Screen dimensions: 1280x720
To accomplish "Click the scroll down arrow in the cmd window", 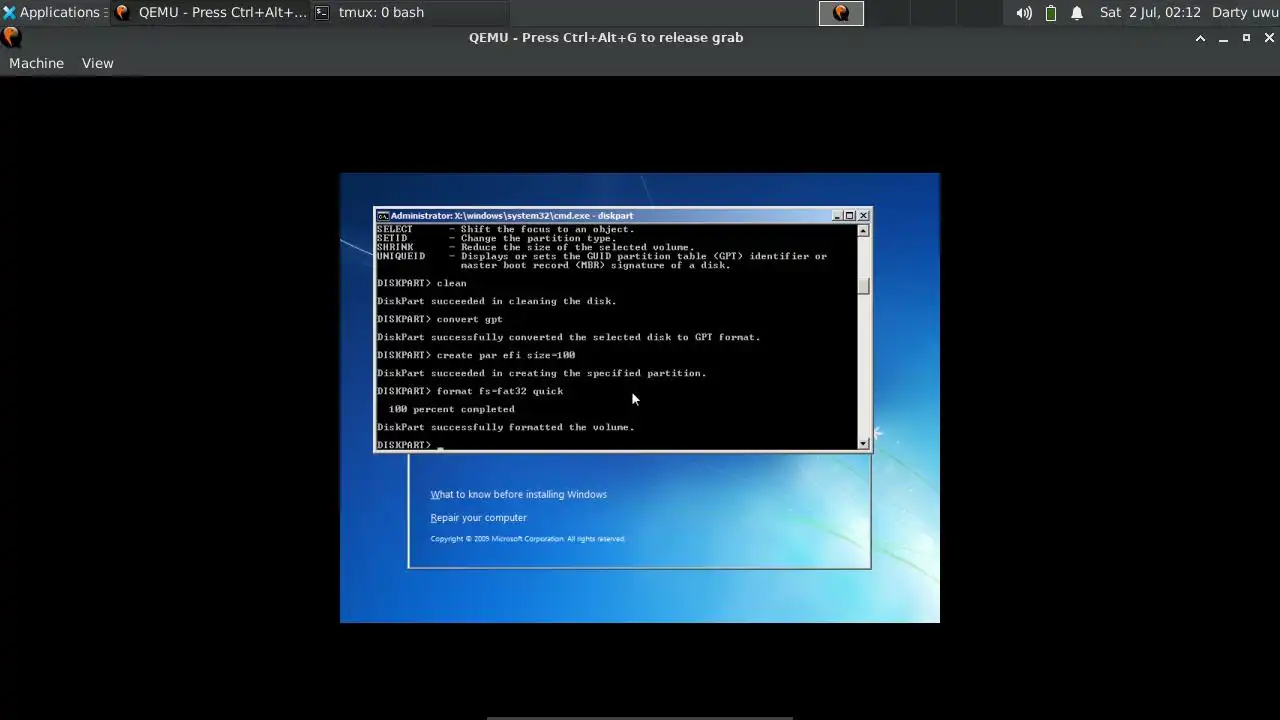I will 863,443.
